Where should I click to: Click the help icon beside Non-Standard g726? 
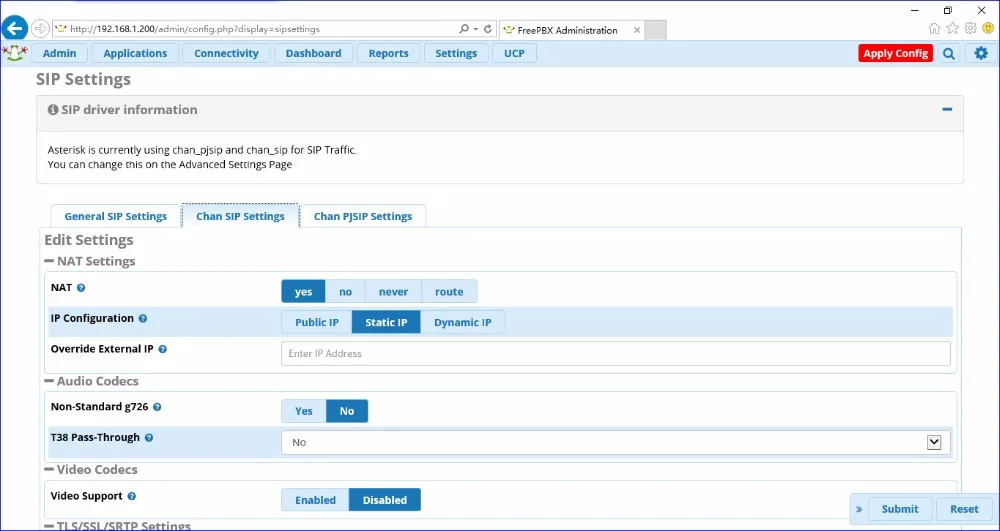[x=157, y=407]
